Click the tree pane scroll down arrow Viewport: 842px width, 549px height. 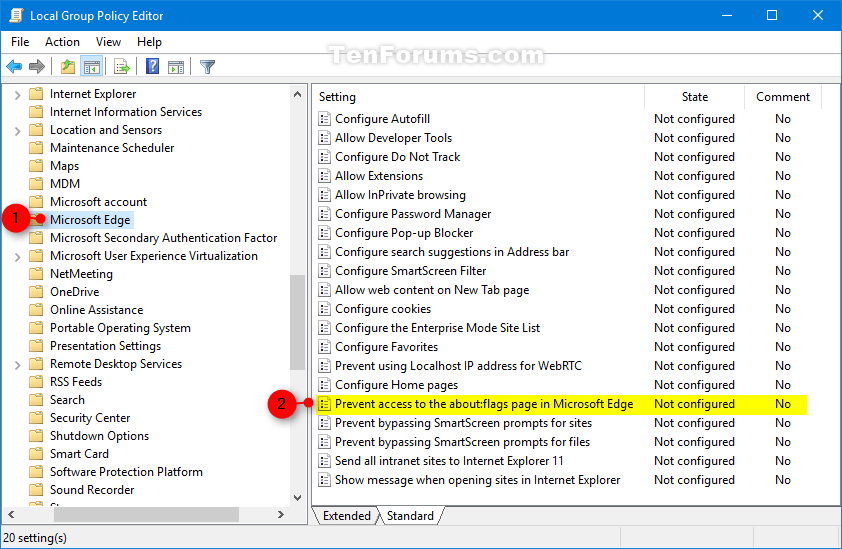tap(297, 498)
